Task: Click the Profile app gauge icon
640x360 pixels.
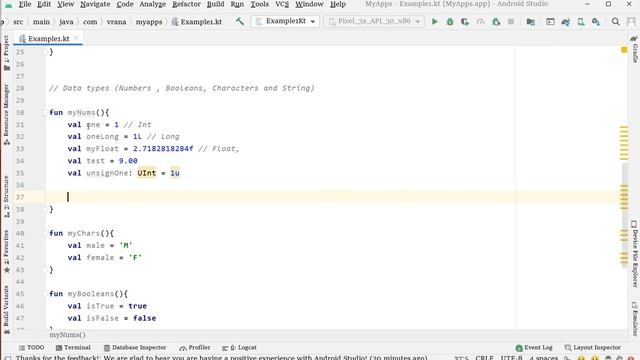Action: [480, 21]
